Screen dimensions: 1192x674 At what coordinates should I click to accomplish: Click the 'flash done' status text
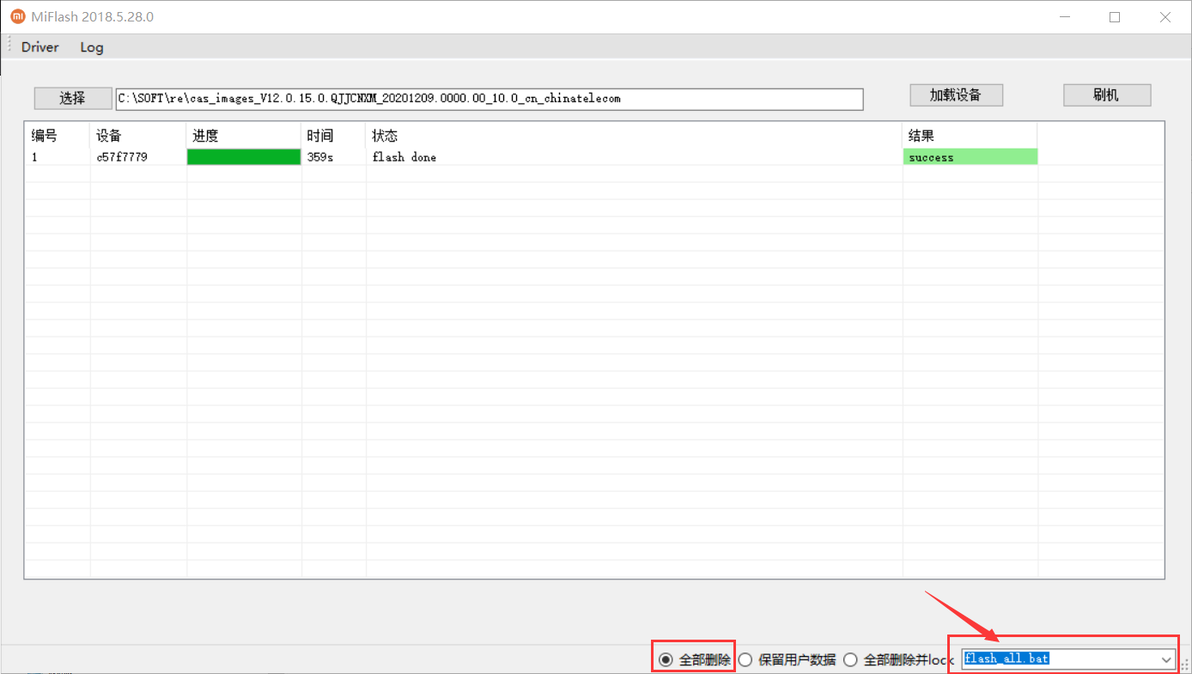tap(404, 157)
